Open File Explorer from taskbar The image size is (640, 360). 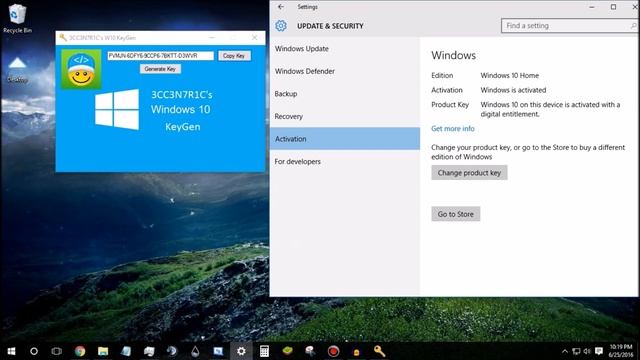[103, 351]
